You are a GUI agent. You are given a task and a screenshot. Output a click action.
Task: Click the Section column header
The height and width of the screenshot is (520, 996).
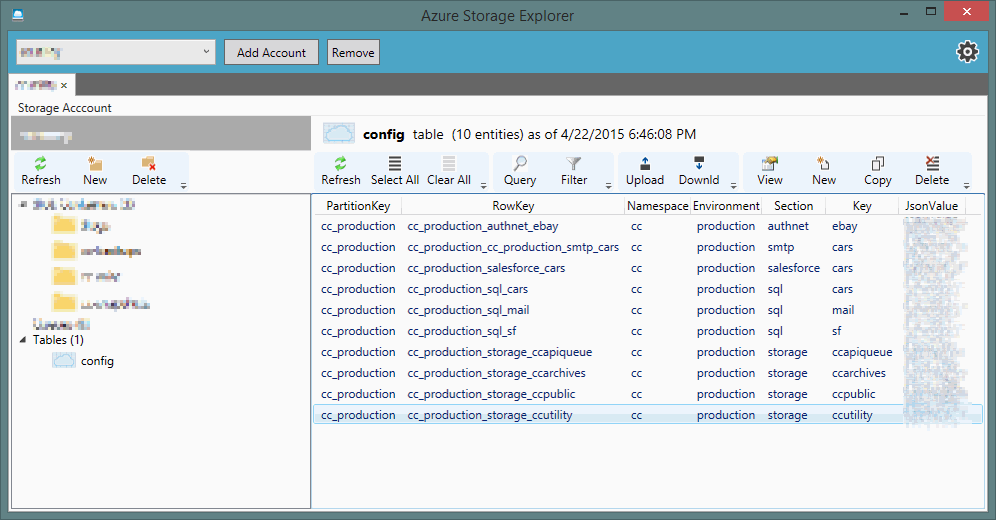[x=793, y=206]
